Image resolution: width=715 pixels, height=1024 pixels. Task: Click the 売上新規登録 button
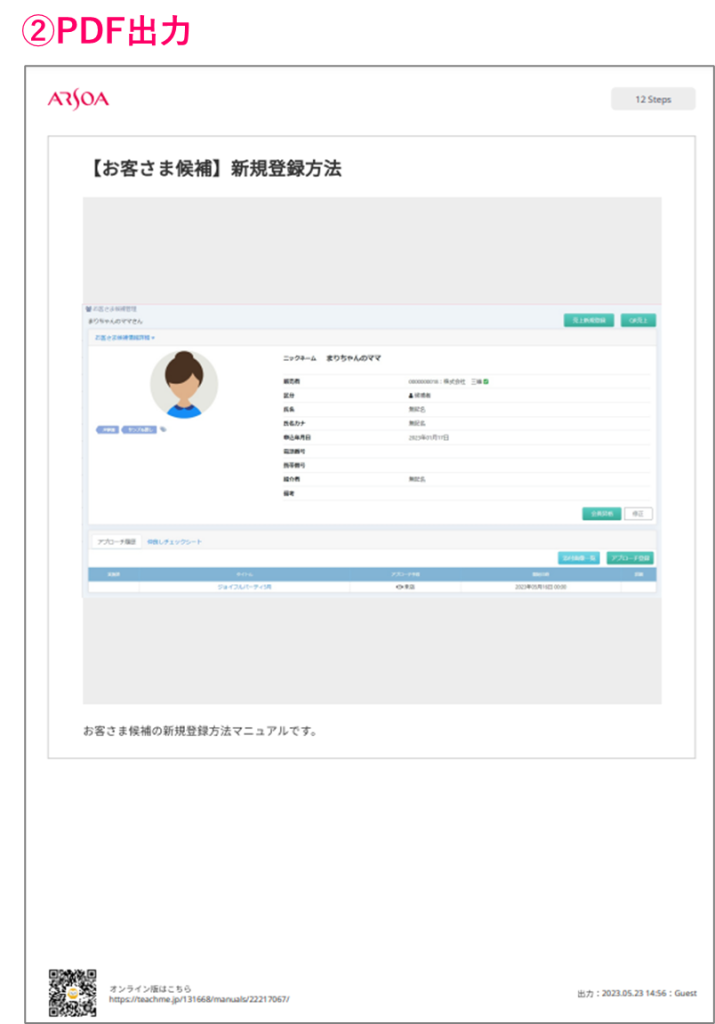click(x=587, y=321)
